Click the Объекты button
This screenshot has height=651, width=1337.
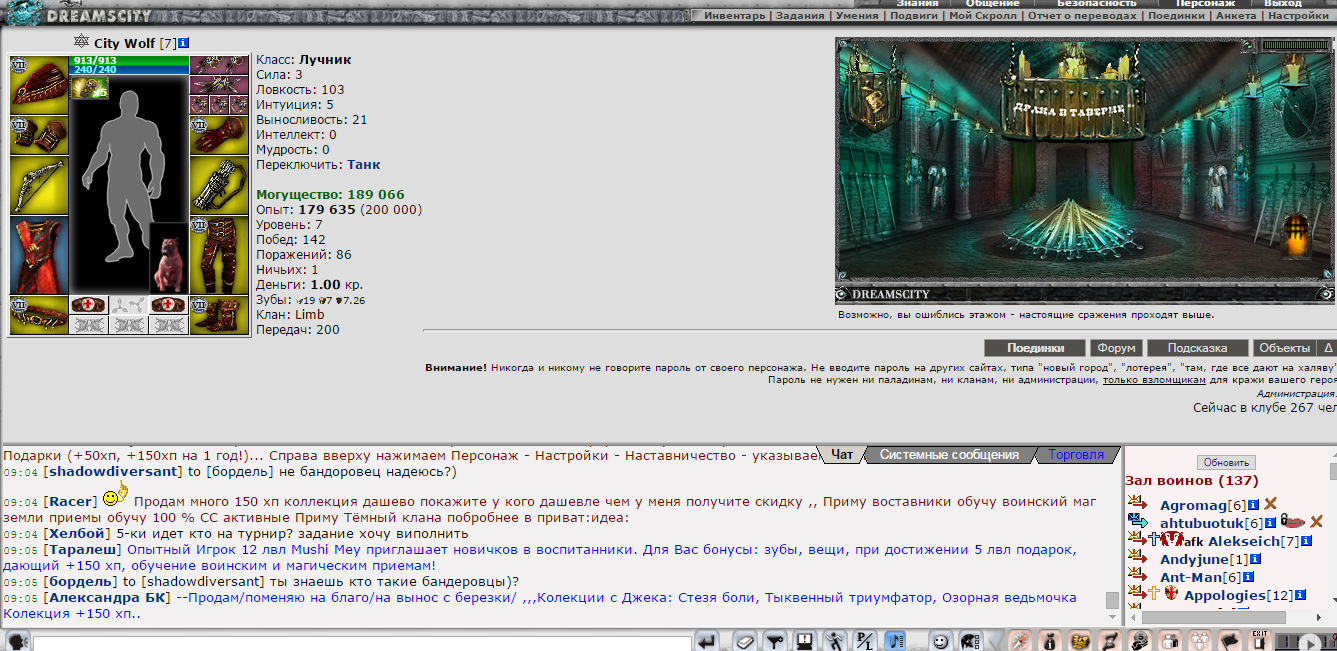tap(1284, 348)
